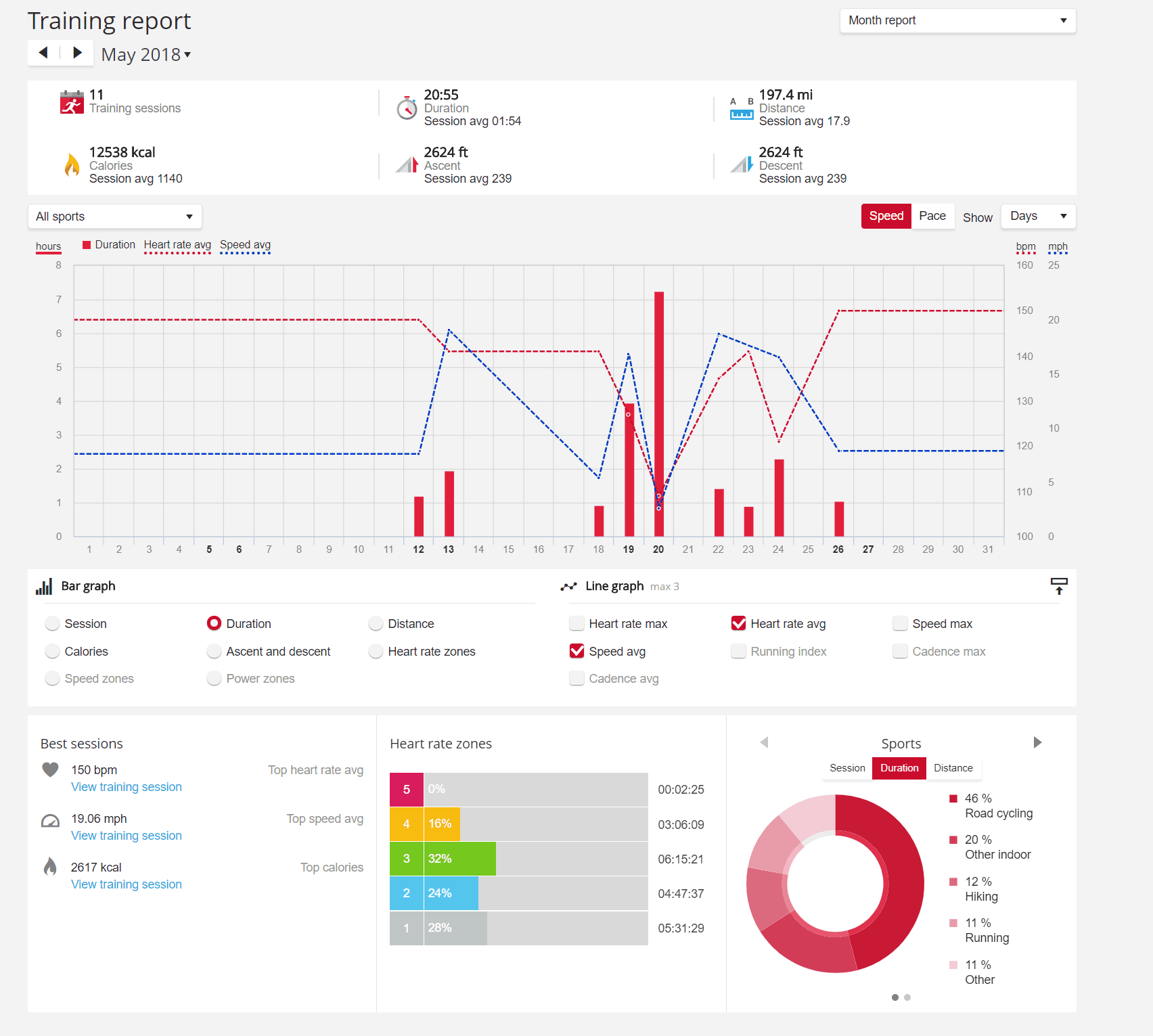
Task: Enable the Heart rate max checkbox
Action: (x=576, y=624)
